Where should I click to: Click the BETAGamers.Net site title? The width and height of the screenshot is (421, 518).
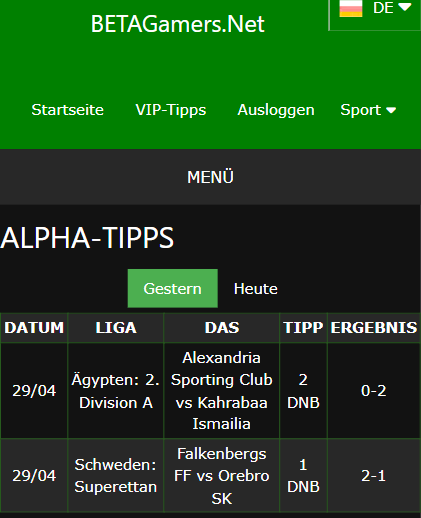point(178,24)
